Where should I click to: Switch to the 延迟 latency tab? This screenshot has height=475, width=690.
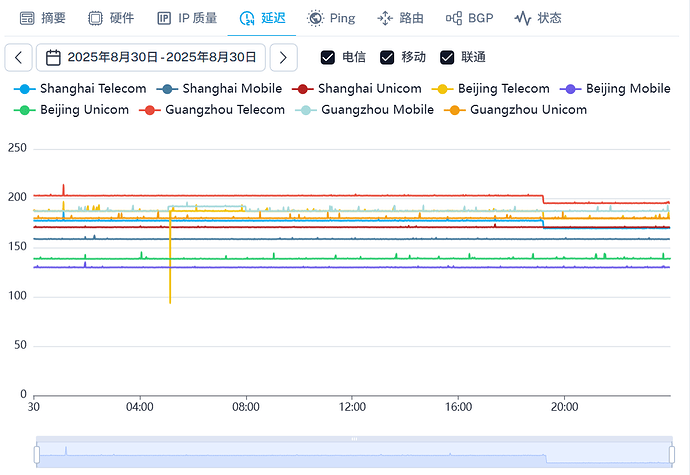pos(262,18)
